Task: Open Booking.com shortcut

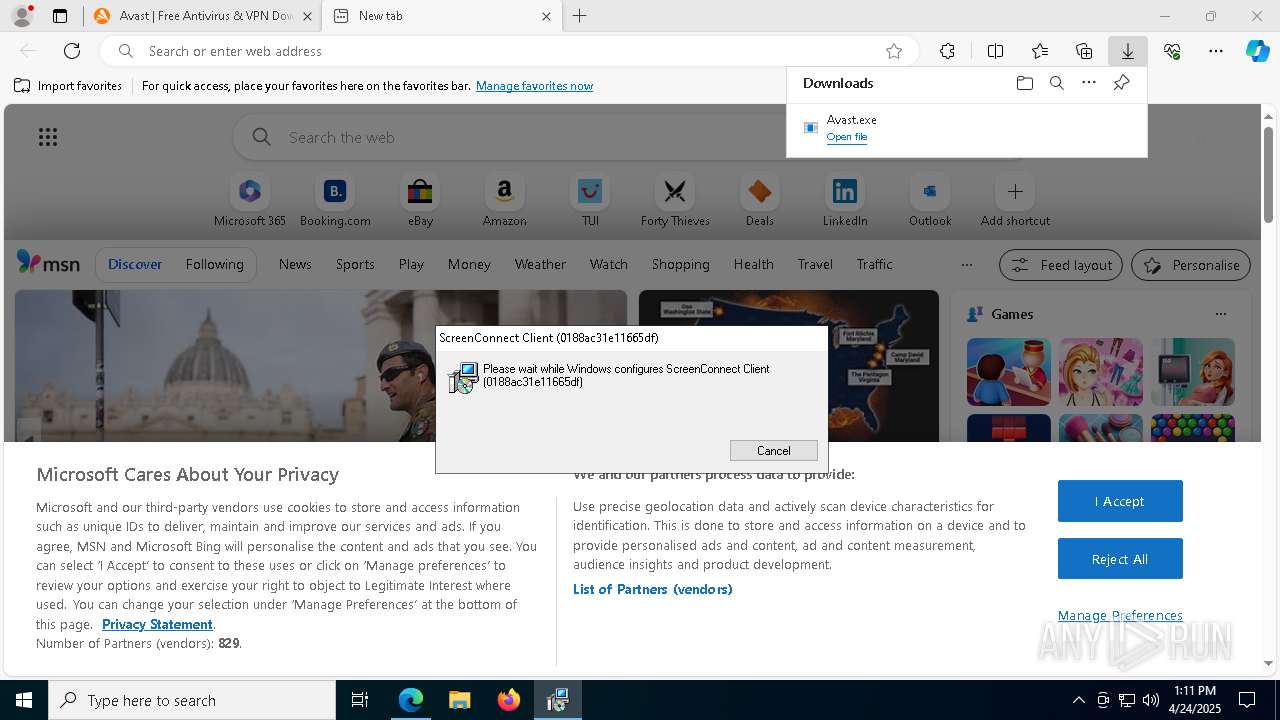Action: 335,200
